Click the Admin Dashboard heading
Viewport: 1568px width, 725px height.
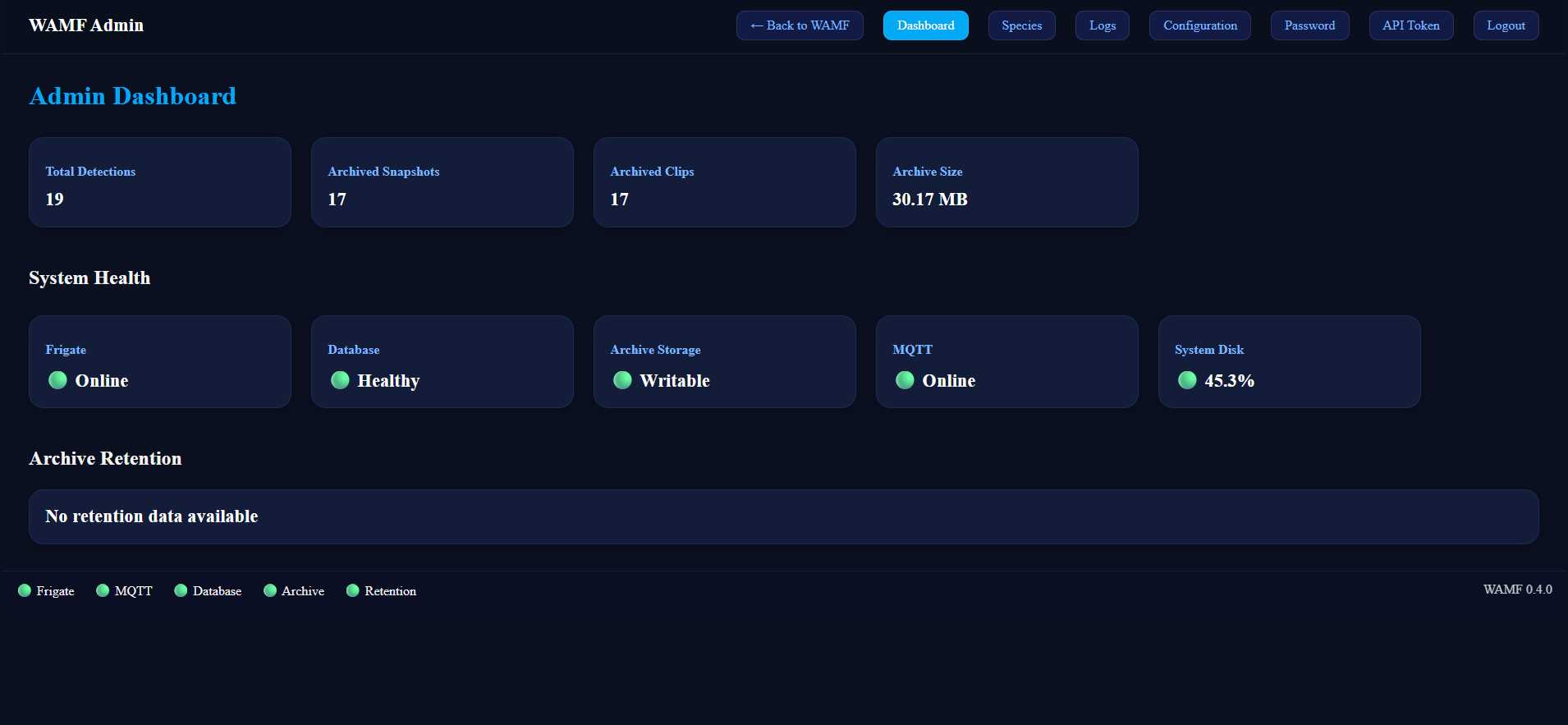coord(133,96)
